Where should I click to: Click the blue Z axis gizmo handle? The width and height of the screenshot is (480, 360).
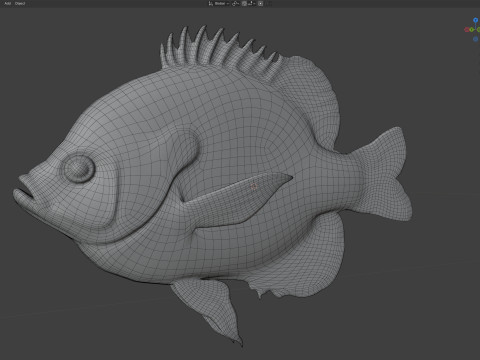[x=476, y=20]
